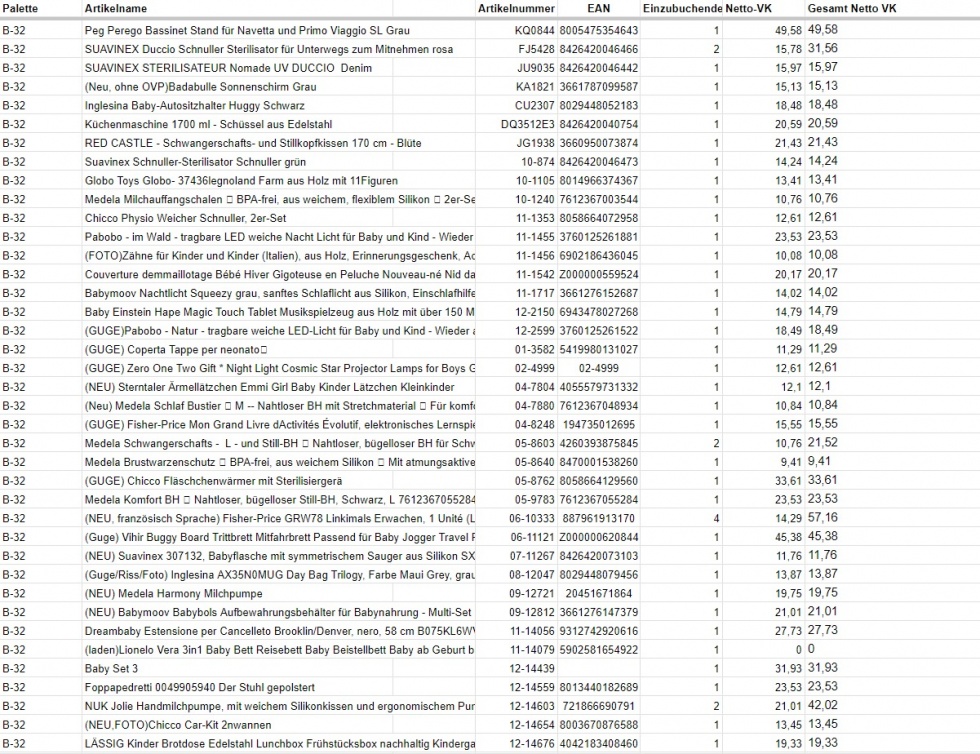Select article number CU2307

[535, 106]
